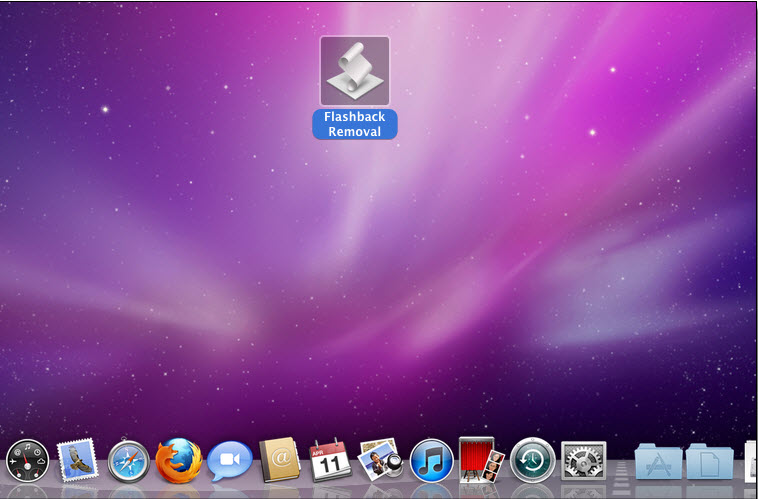Open Photo Booth red curtain icon
758x499 pixels.
[481, 460]
